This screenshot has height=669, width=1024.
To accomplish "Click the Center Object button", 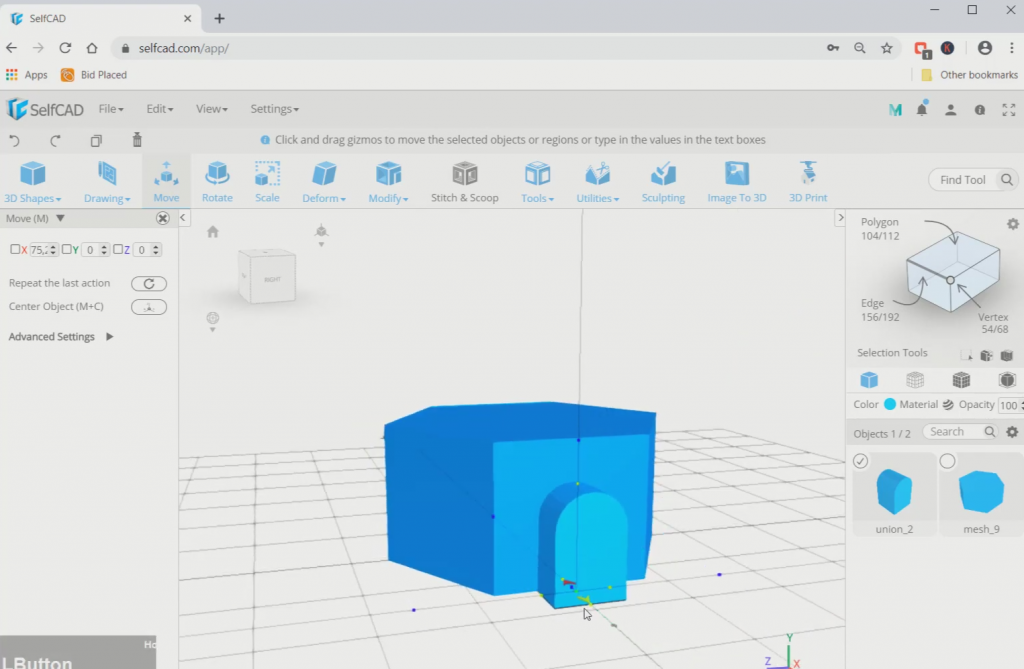I will [148, 307].
